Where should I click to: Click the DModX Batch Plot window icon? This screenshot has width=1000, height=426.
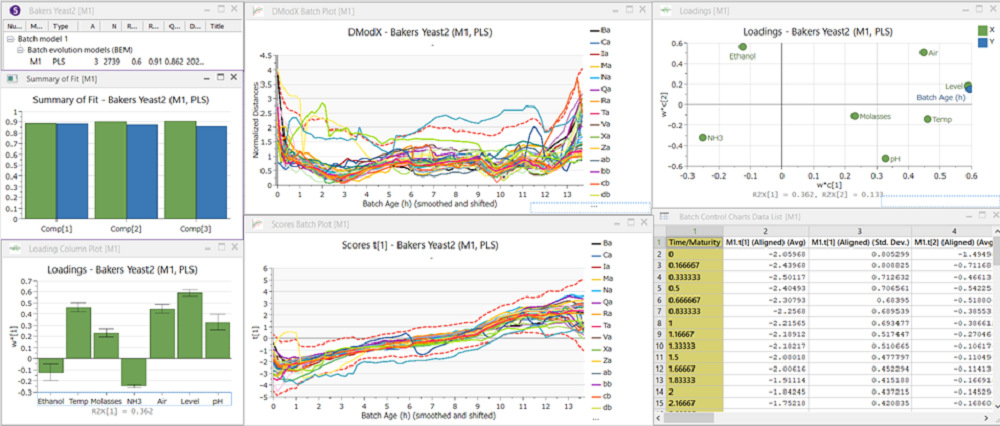pyautogui.click(x=258, y=11)
